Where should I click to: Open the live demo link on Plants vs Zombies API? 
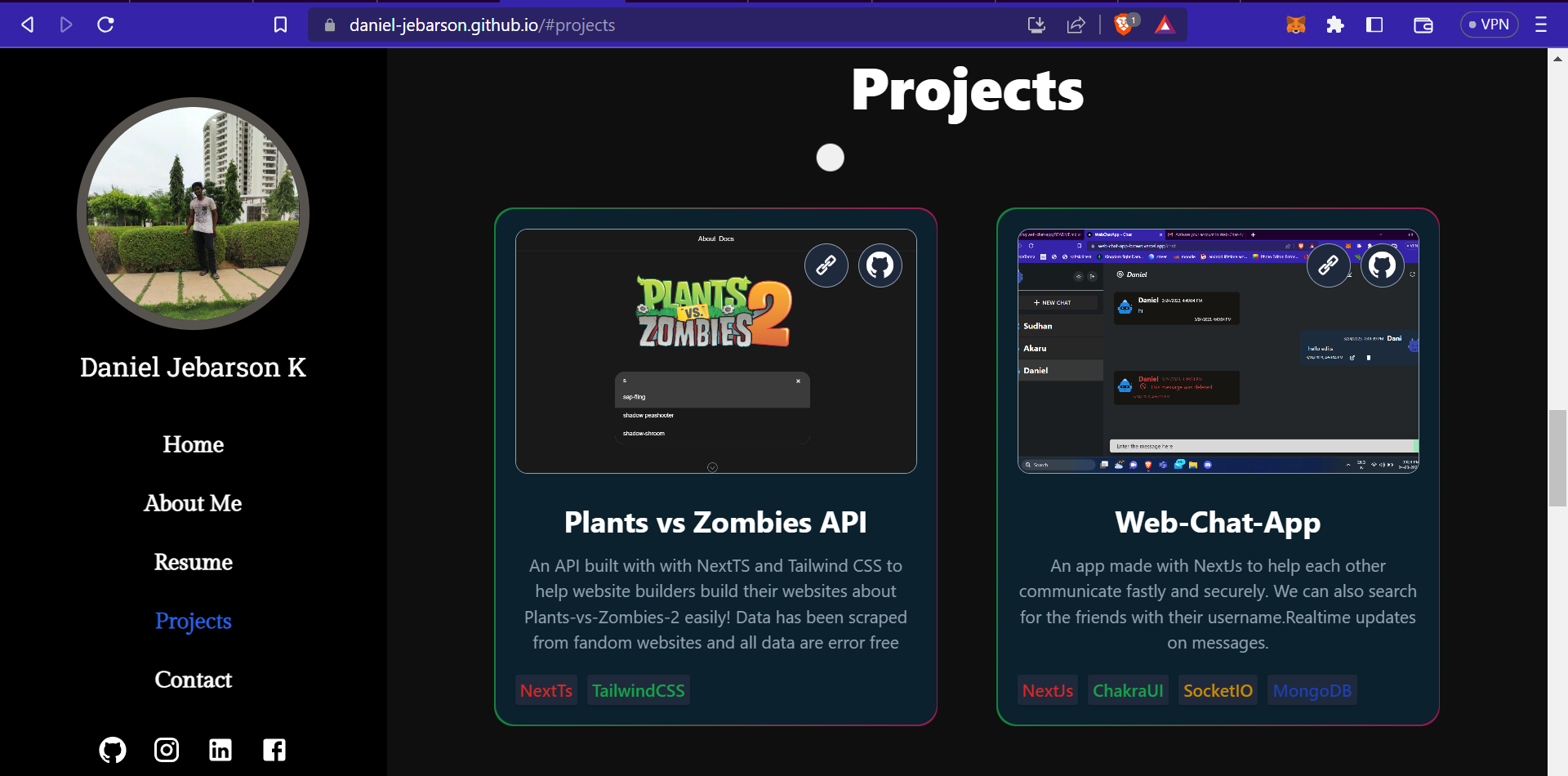point(826,265)
